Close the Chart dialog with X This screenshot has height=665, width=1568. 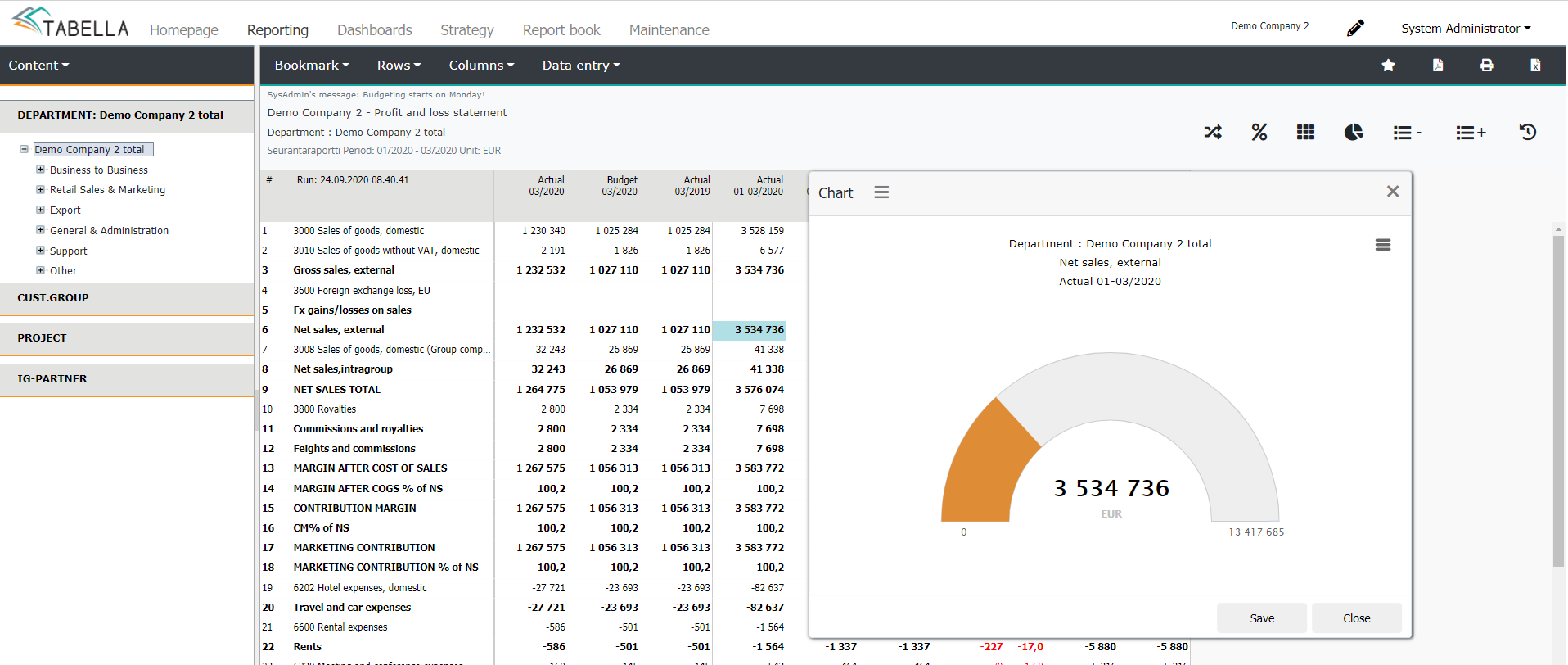coord(1393,192)
